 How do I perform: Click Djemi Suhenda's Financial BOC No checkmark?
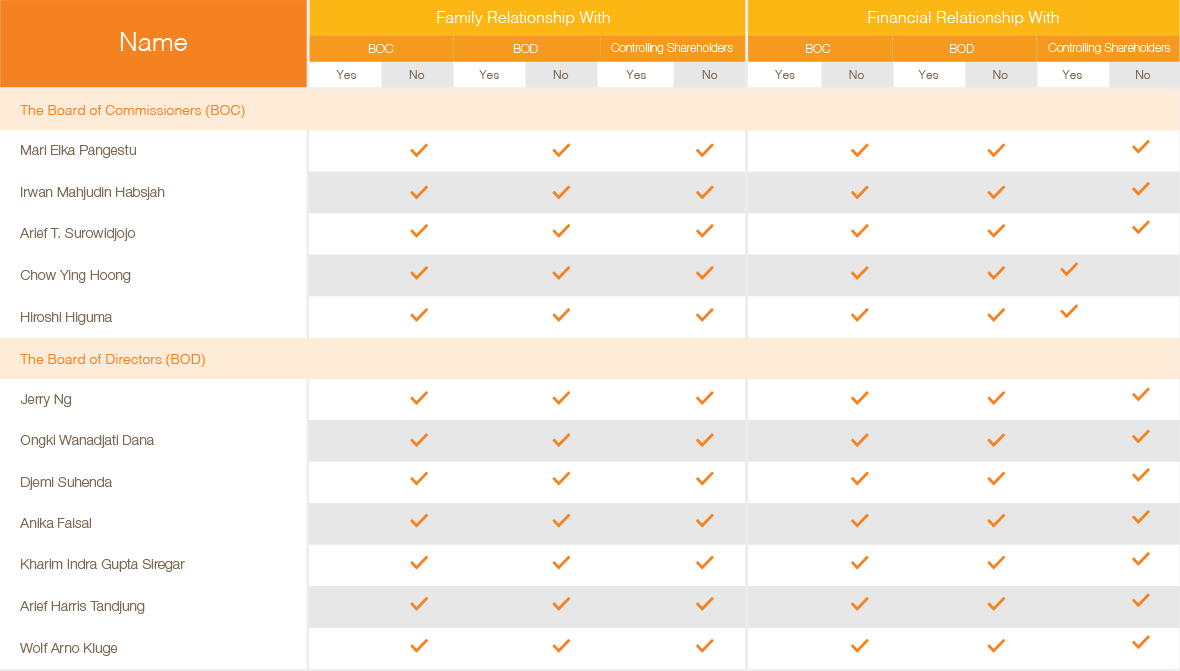pyautogui.click(x=859, y=478)
